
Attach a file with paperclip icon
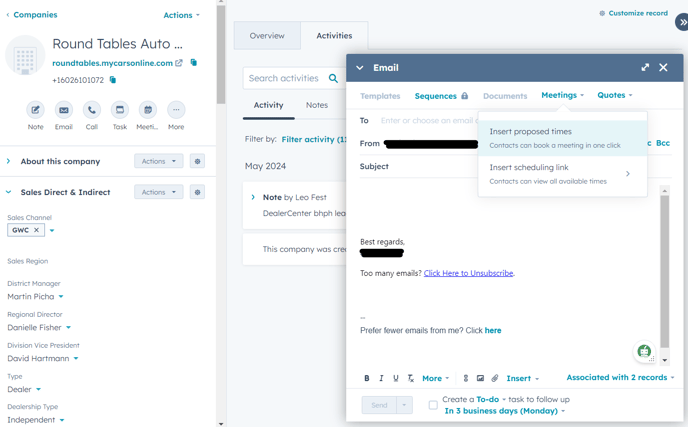[x=495, y=379]
